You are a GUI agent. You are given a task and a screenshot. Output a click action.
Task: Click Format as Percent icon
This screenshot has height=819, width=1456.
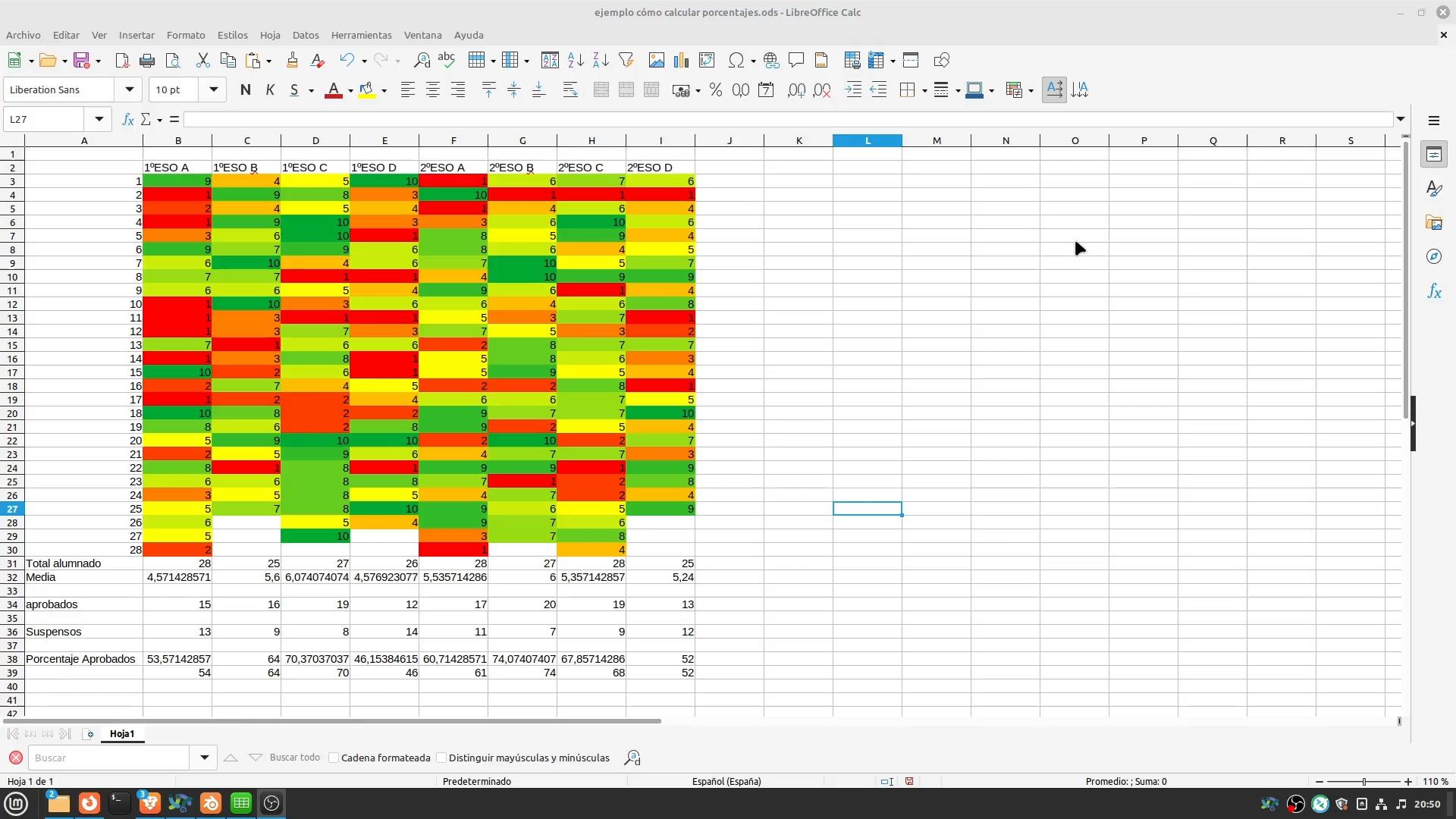click(x=715, y=90)
